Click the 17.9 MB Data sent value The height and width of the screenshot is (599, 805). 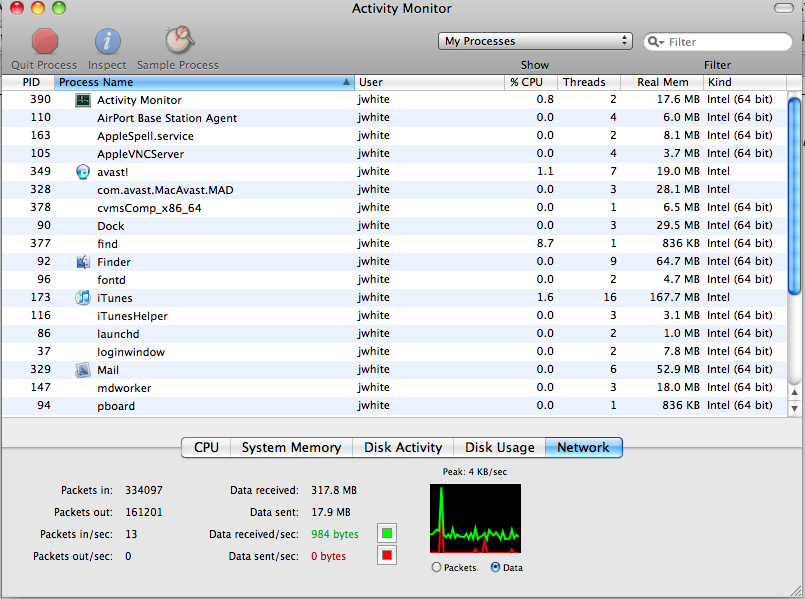(x=331, y=512)
